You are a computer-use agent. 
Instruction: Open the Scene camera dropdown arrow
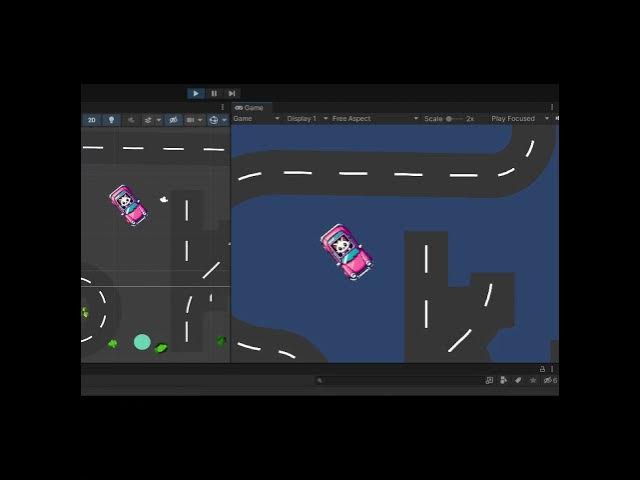(x=200, y=120)
